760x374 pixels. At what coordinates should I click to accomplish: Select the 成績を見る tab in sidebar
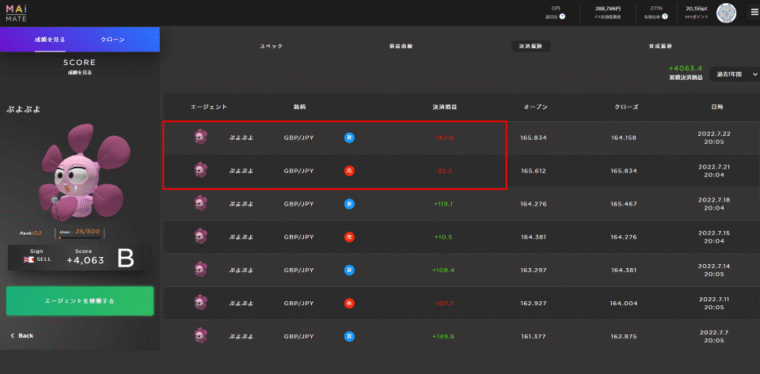tap(50, 39)
